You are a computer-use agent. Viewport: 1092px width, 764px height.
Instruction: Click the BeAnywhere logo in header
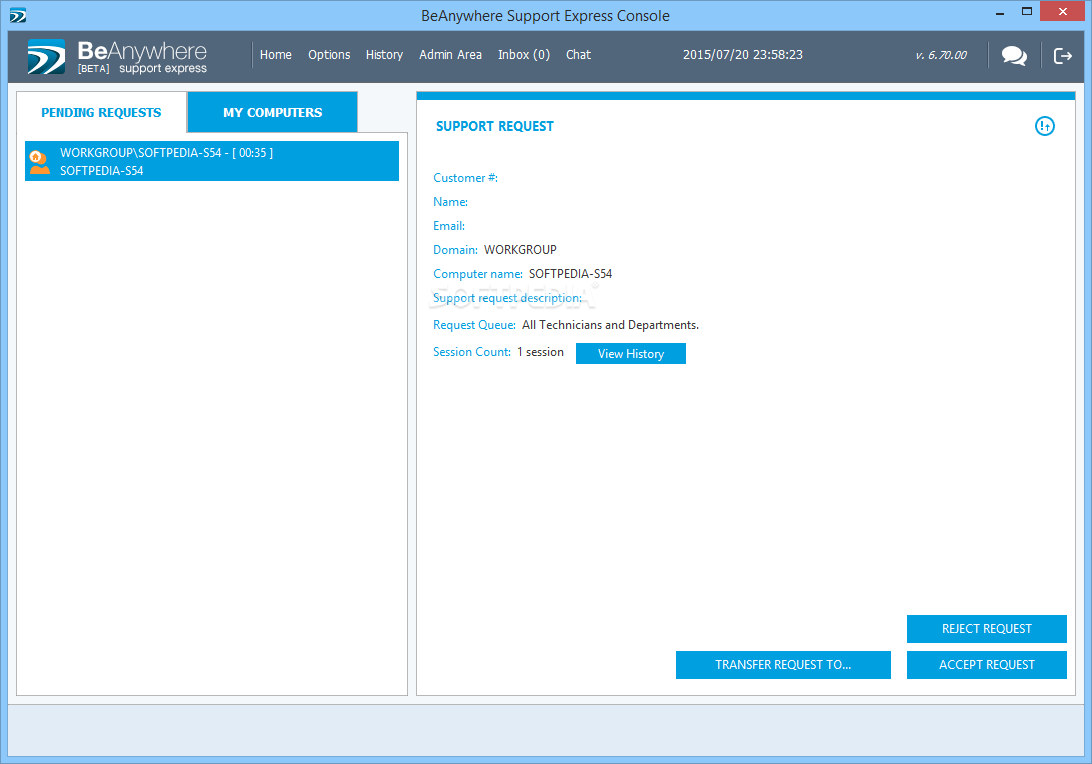click(117, 56)
